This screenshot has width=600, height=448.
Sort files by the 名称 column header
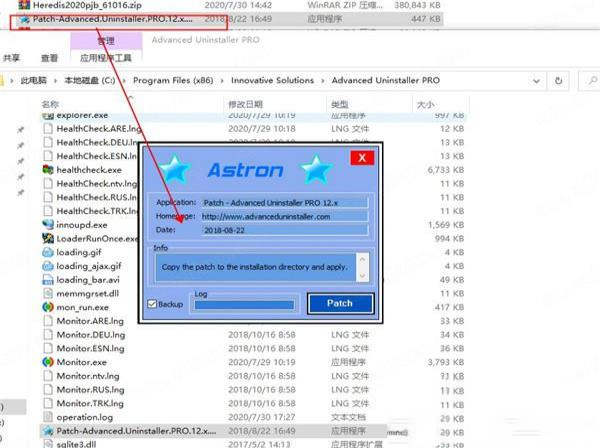[x=51, y=104]
